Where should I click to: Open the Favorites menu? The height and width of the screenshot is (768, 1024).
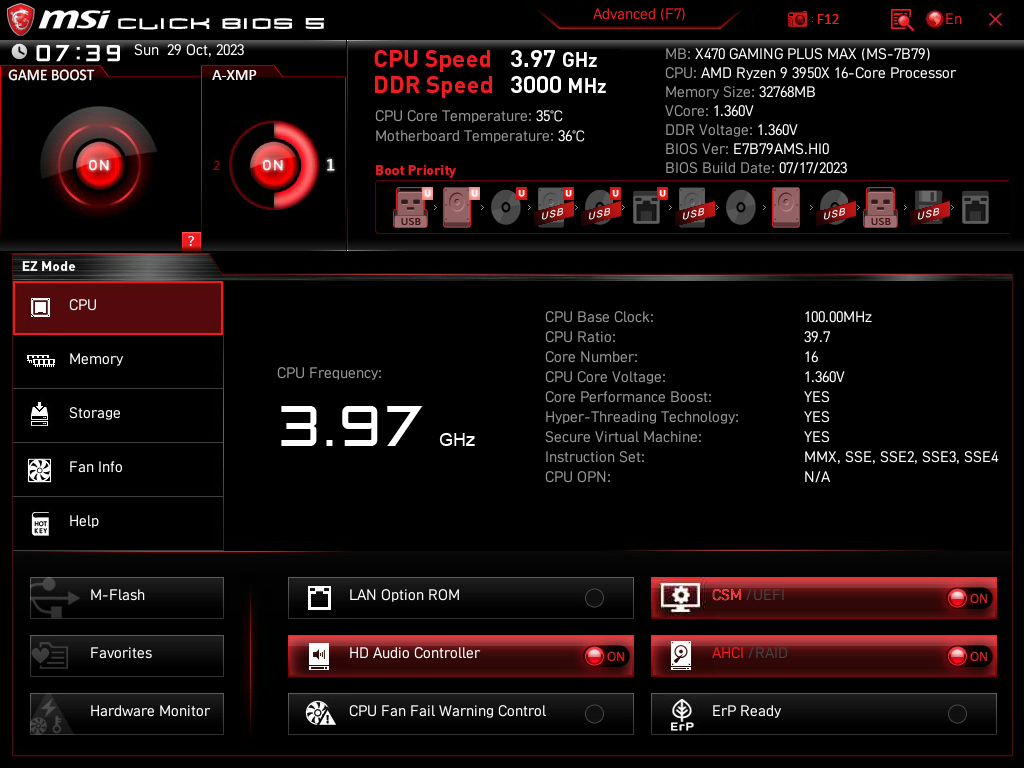tap(127, 656)
